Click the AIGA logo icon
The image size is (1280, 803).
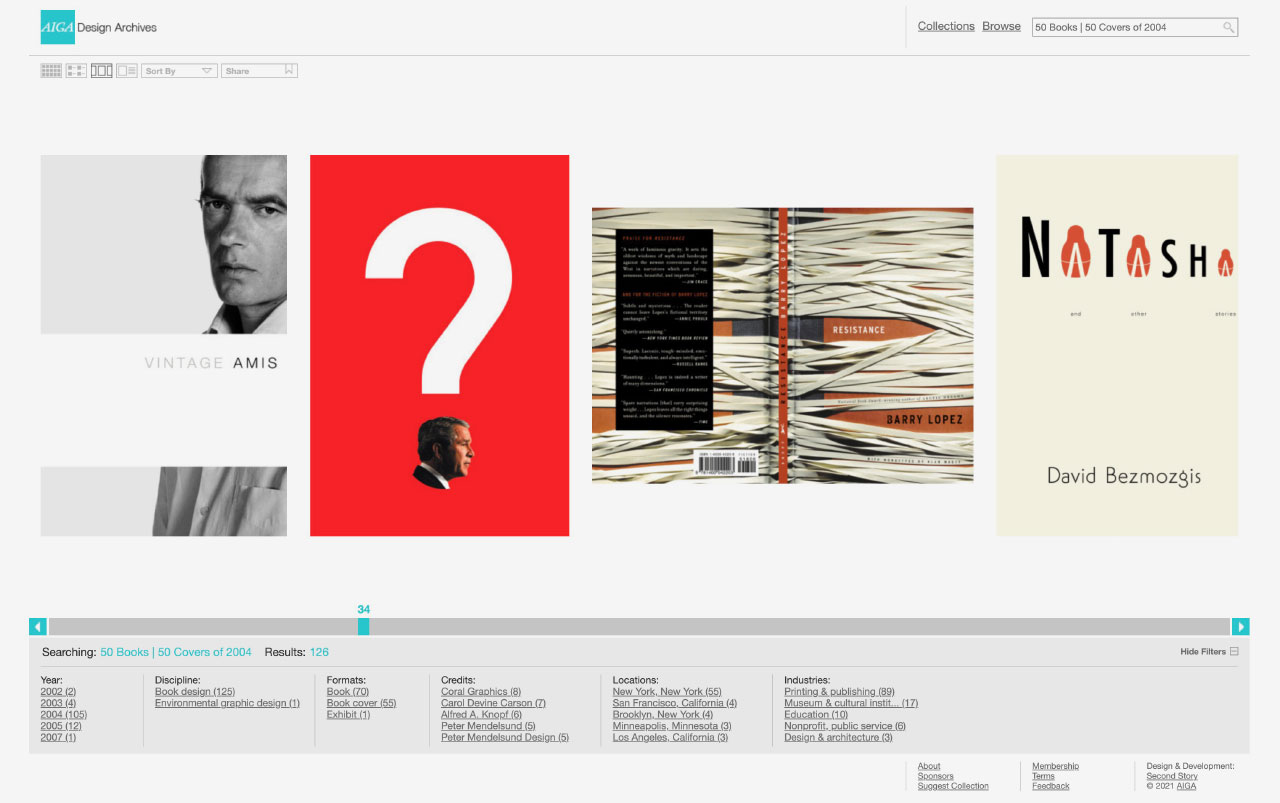click(x=58, y=27)
